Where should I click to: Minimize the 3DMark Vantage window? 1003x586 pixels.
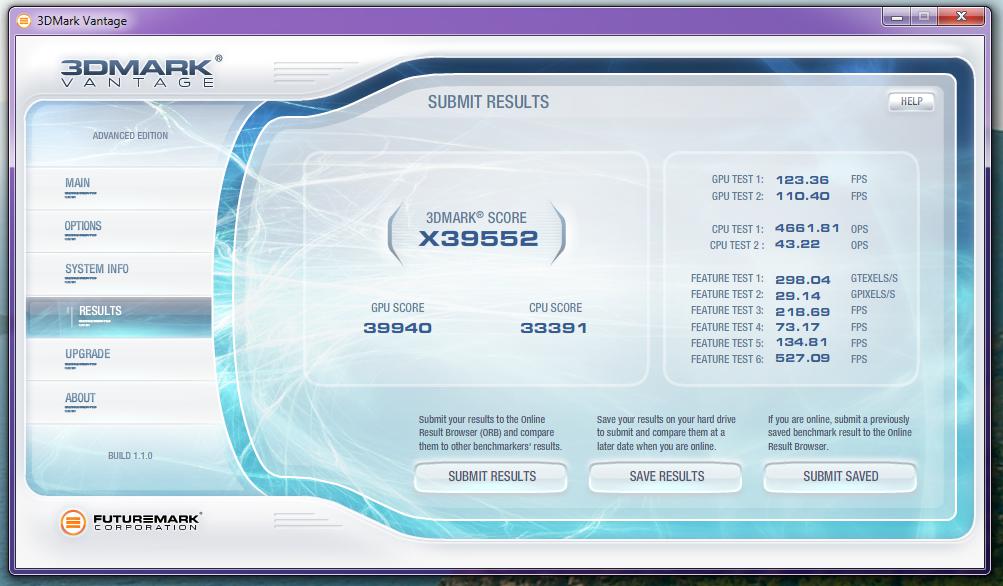coord(897,17)
